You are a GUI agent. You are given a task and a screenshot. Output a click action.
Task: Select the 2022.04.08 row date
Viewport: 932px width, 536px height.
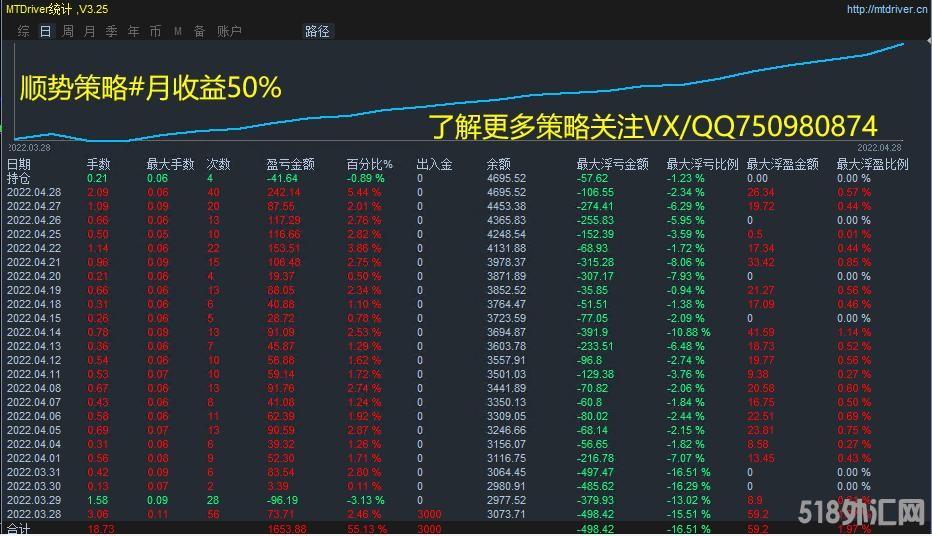pos(34,388)
